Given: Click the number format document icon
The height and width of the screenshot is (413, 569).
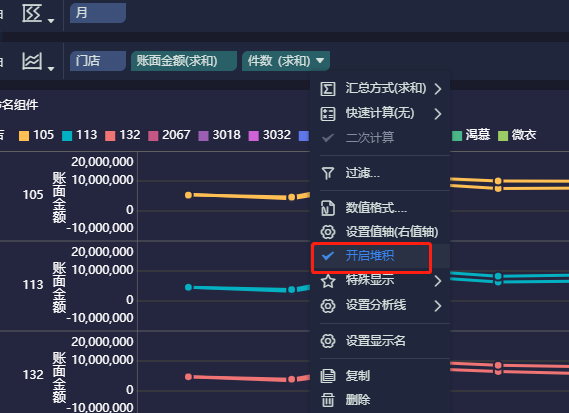Looking at the screenshot, I should point(328,208).
